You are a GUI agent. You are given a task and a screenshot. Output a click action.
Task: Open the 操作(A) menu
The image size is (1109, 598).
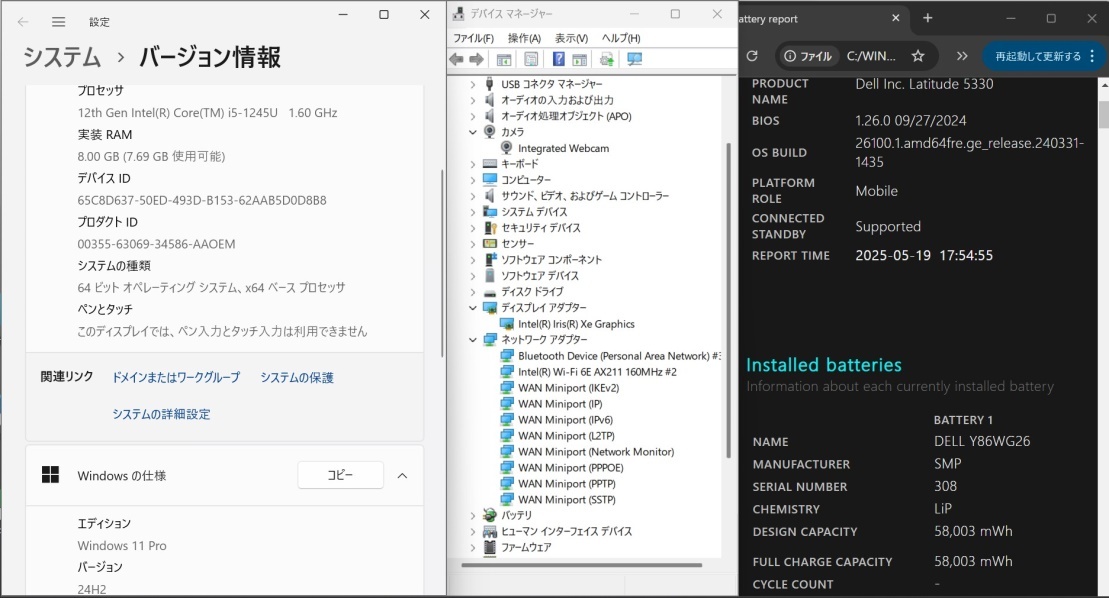[524, 38]
